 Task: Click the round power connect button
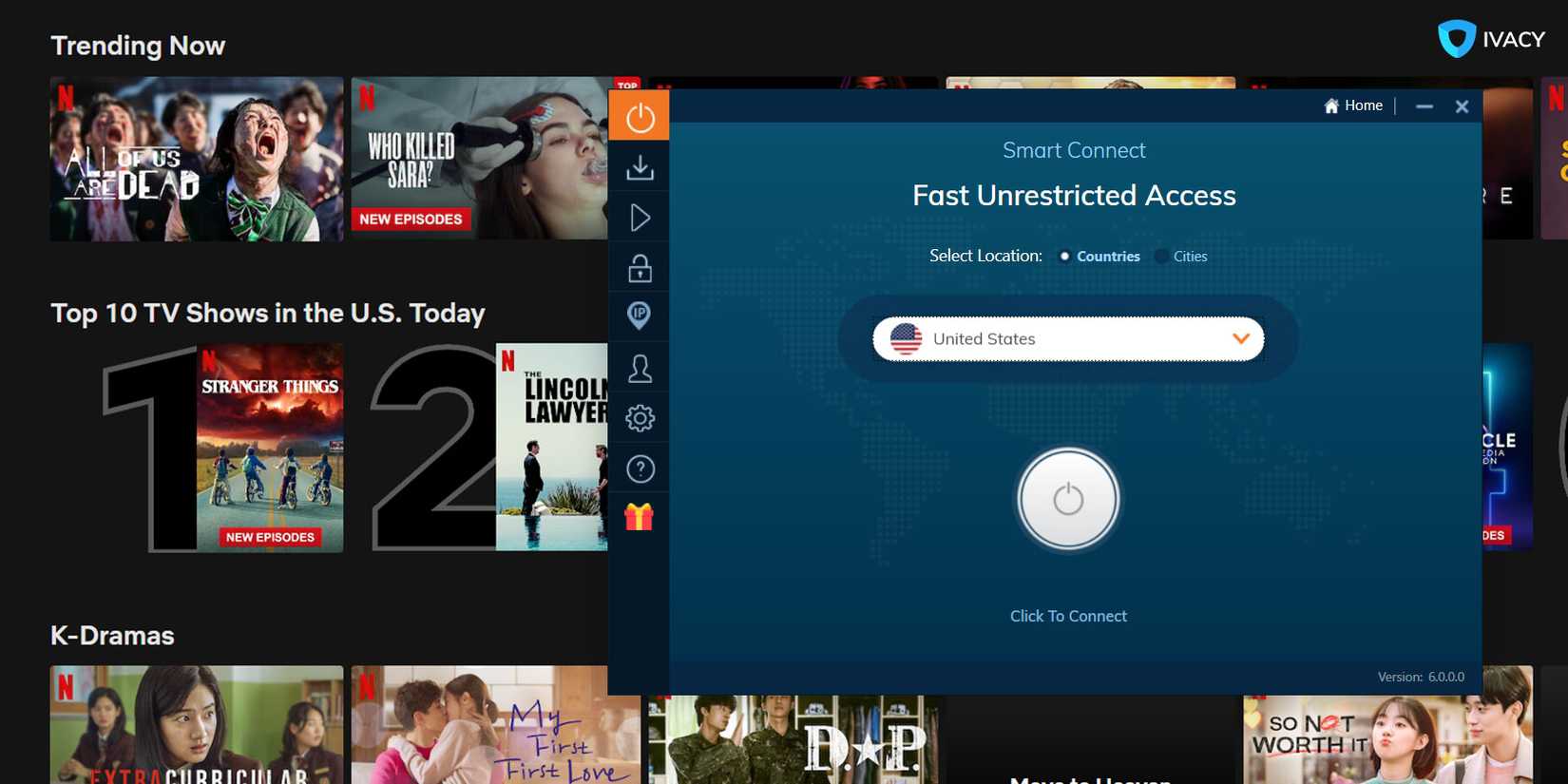(1068, 499)
